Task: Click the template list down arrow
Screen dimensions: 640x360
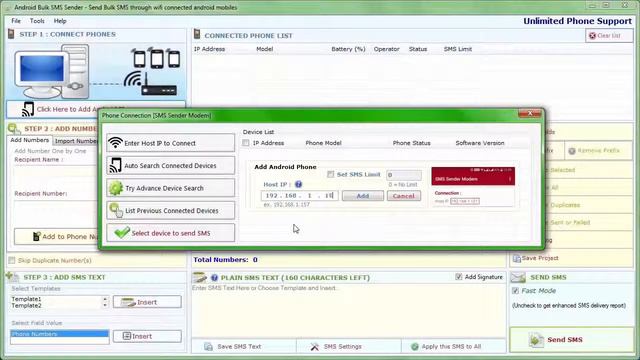Action: (x=105, y=305)
